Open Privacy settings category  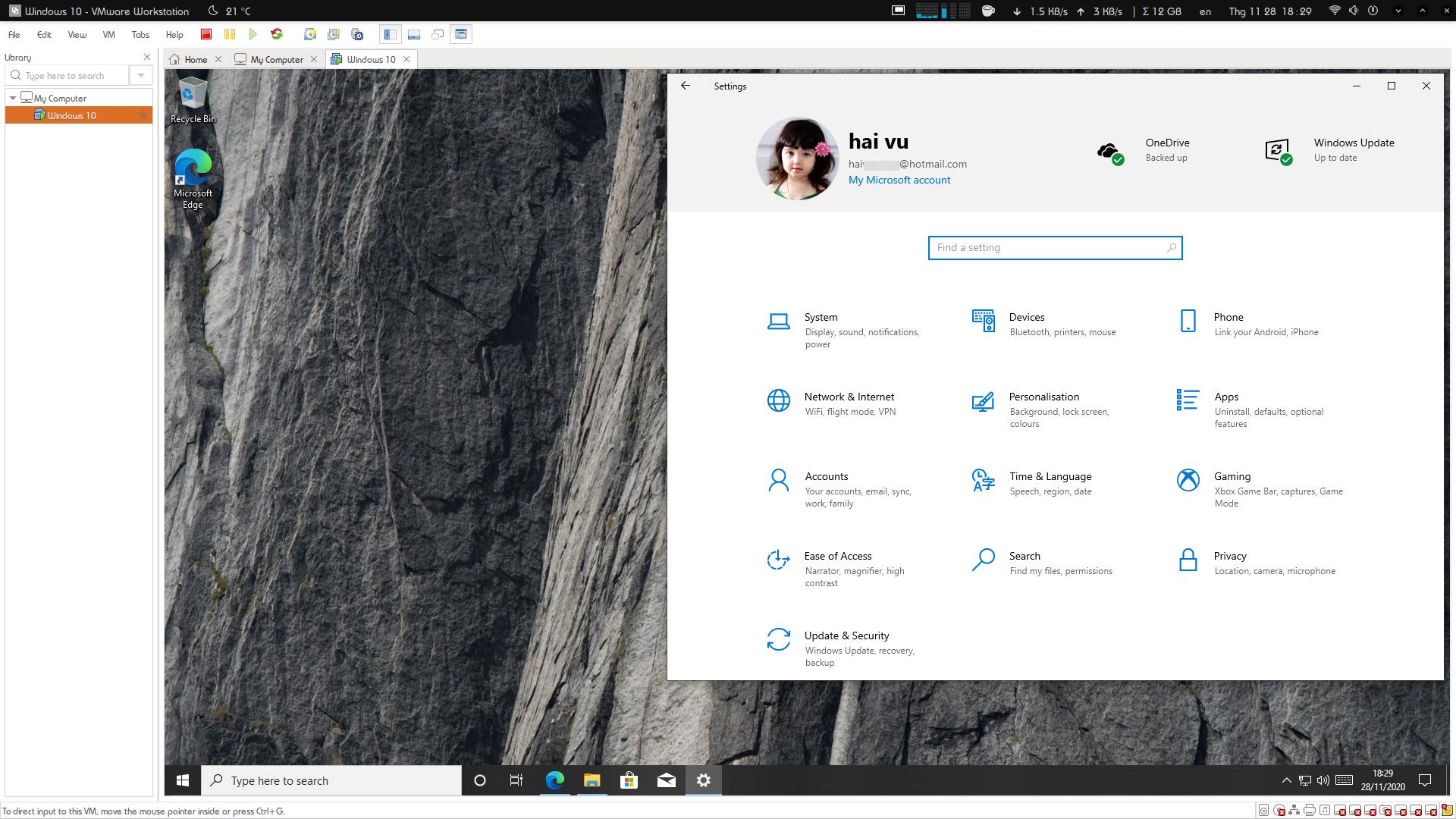(x=1257, y=563)
